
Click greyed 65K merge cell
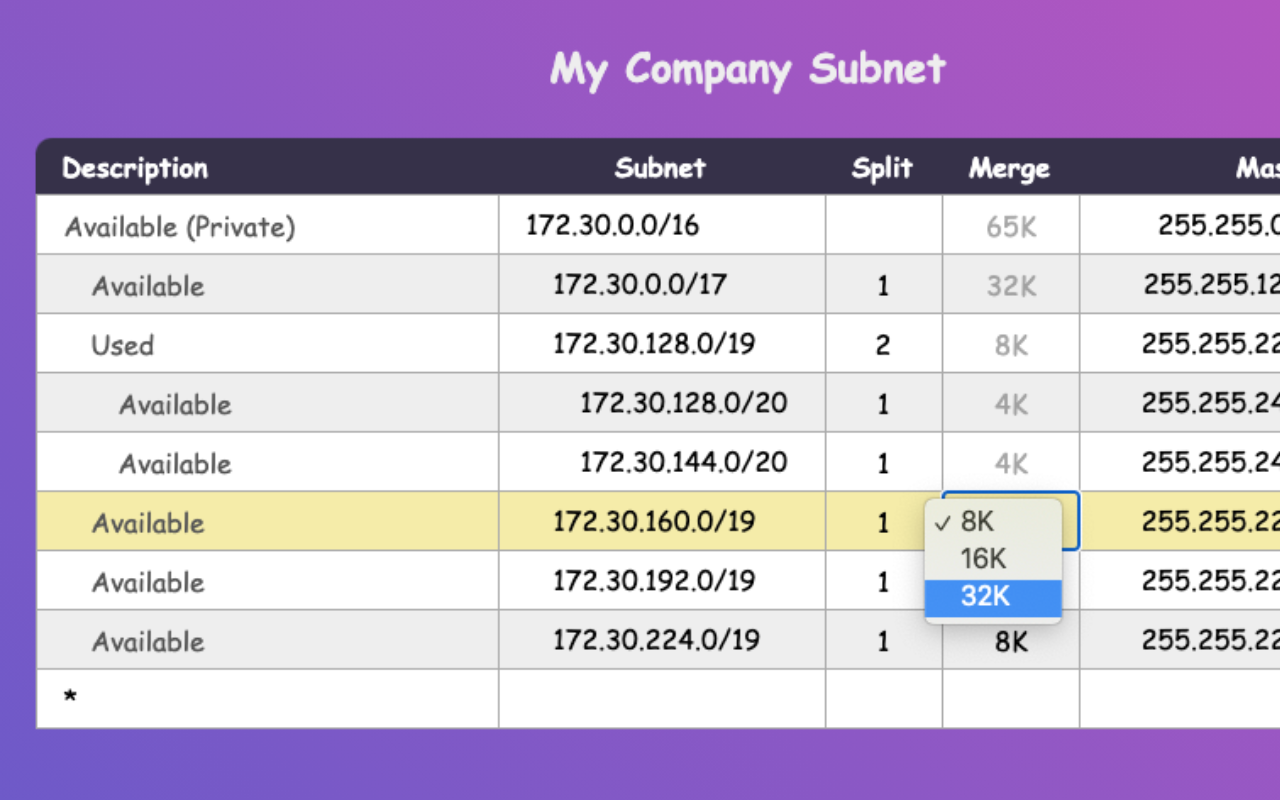[1011, 225]
